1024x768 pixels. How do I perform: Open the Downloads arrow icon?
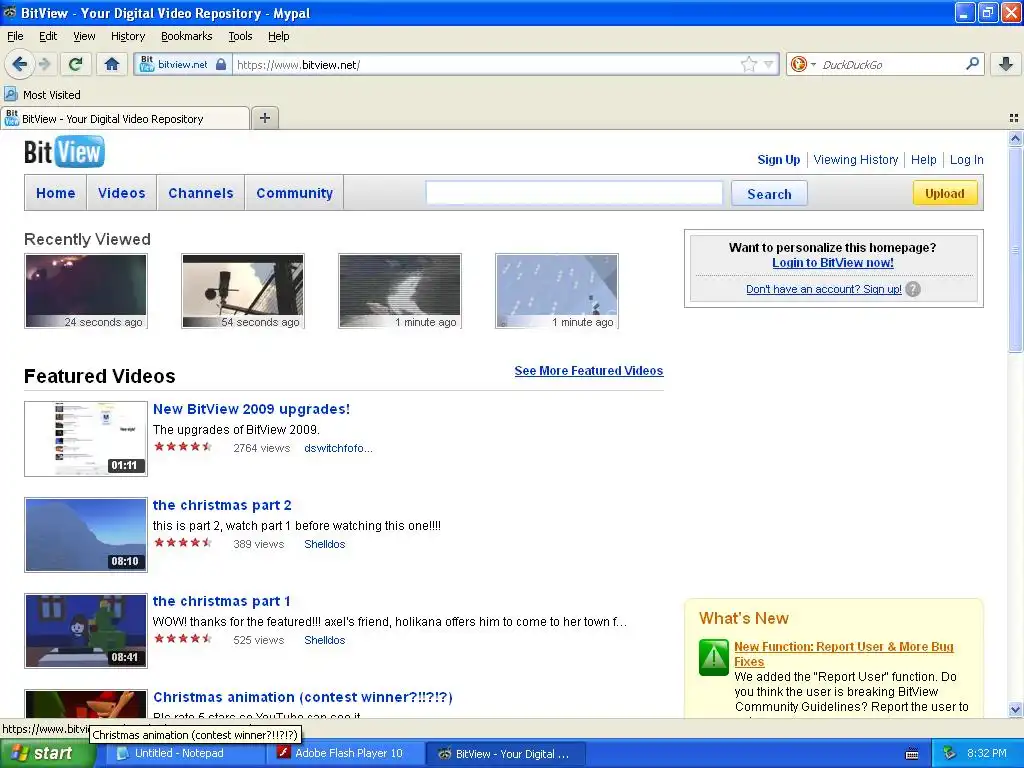point(1006,64)
